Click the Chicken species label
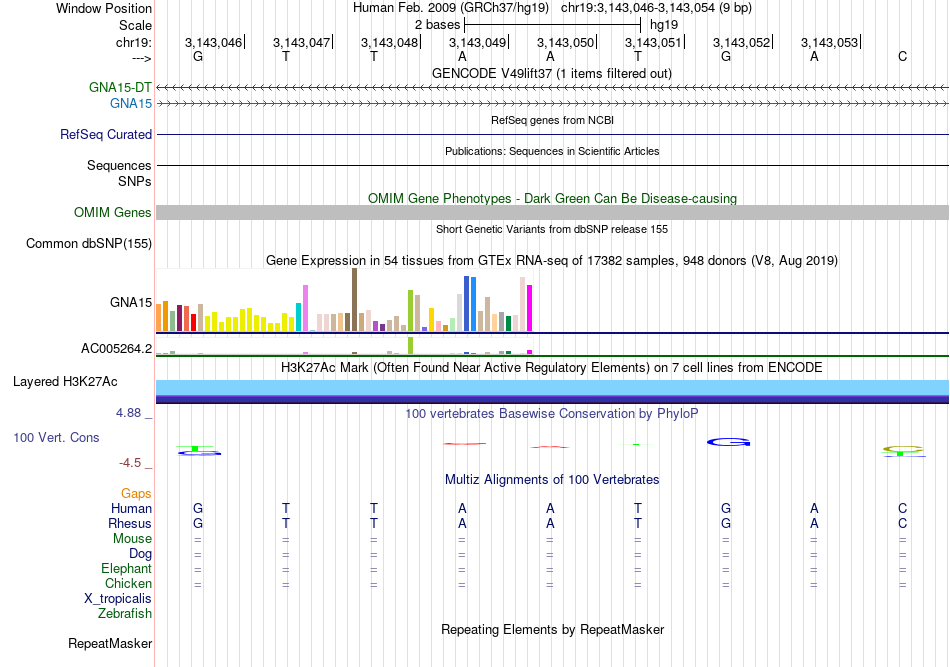This screenshot has height=667, width=950. pyautogui.click(x=128, y=583)
